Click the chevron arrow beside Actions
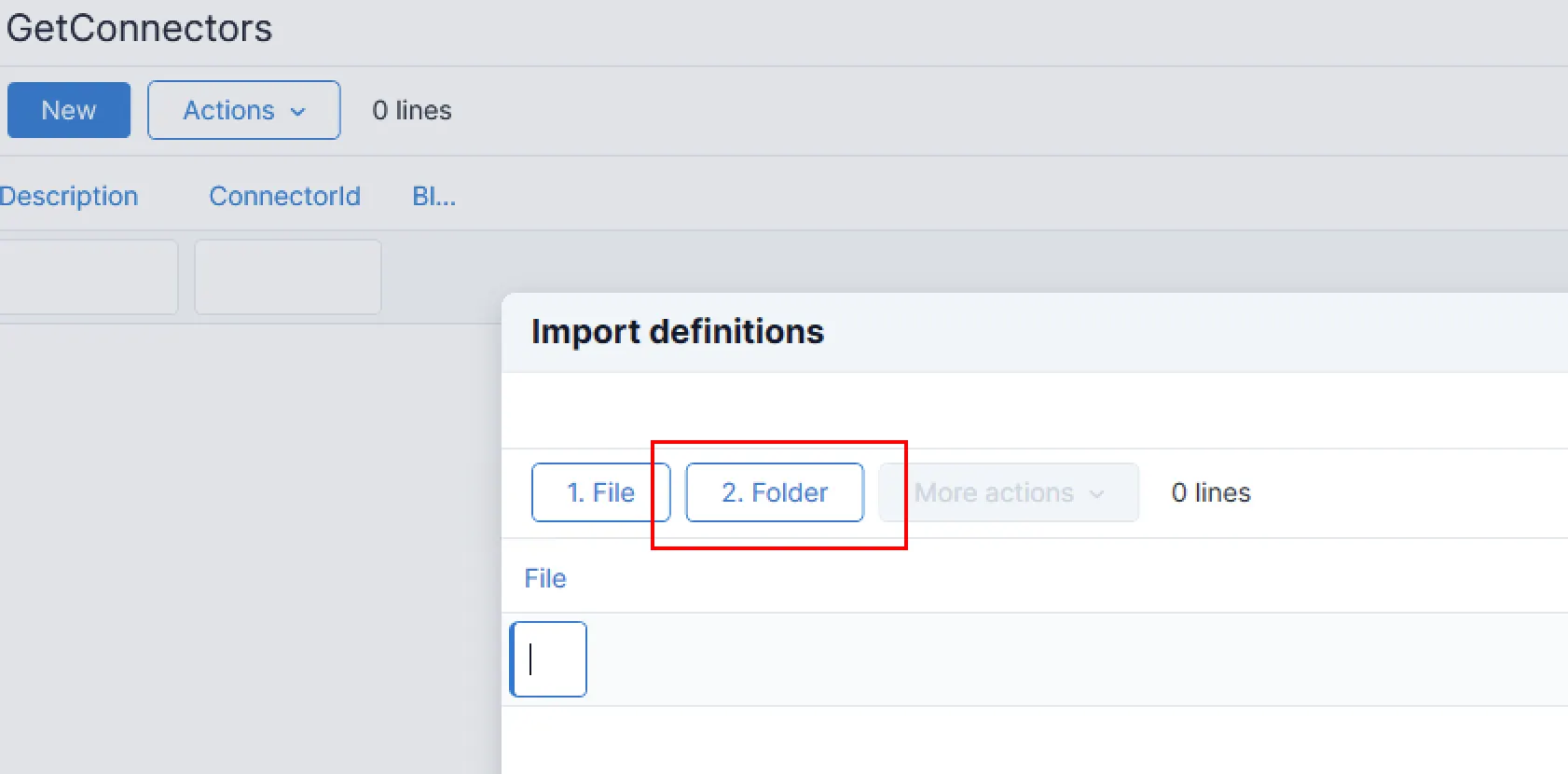 (298, 111)
